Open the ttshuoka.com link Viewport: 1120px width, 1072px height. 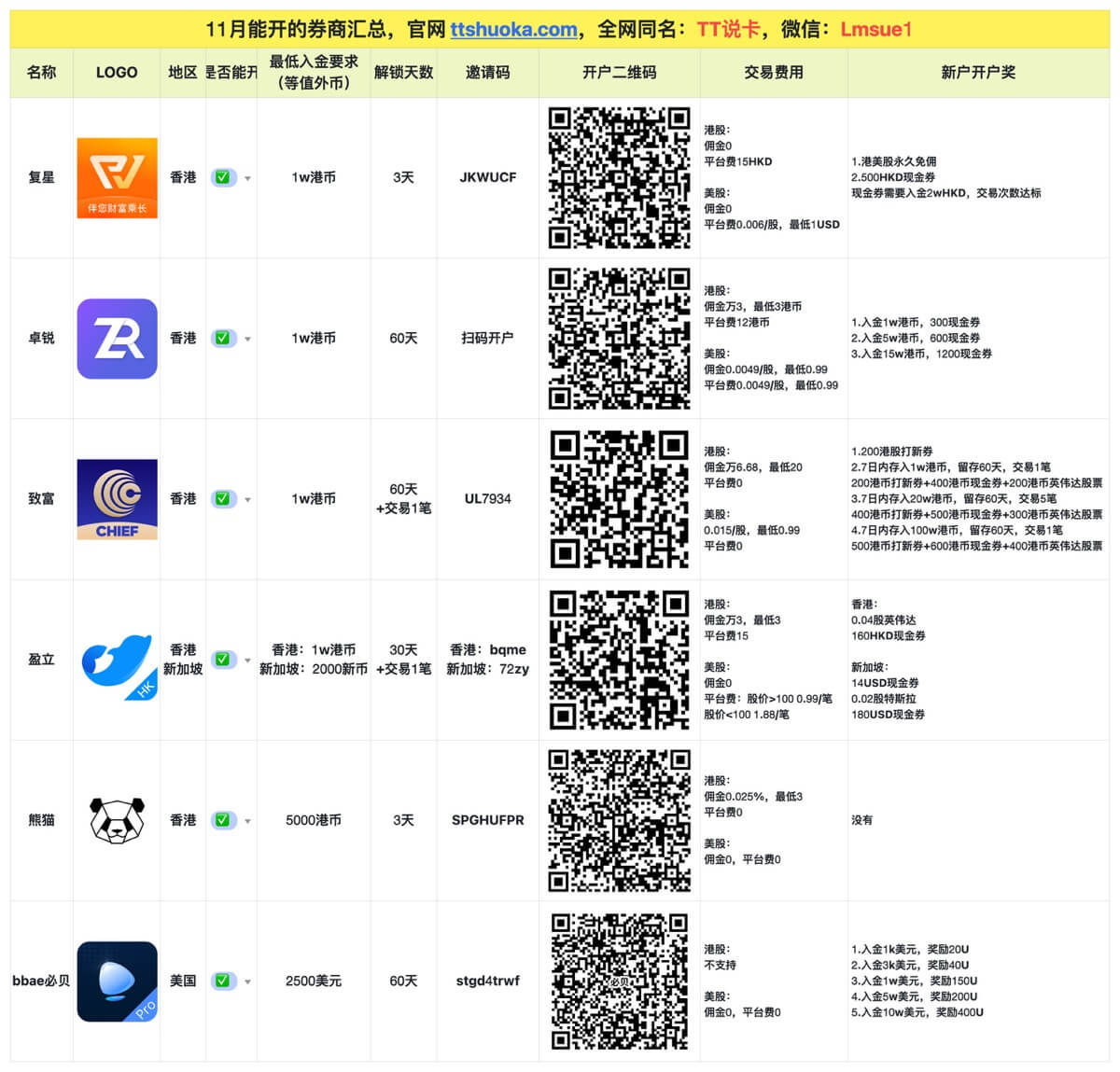tap(513, 29)
